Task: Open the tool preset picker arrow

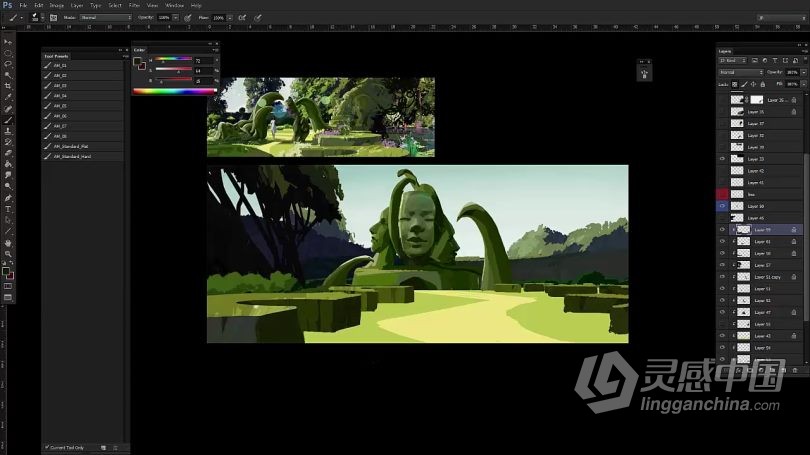Action: (x=22, y=18)
